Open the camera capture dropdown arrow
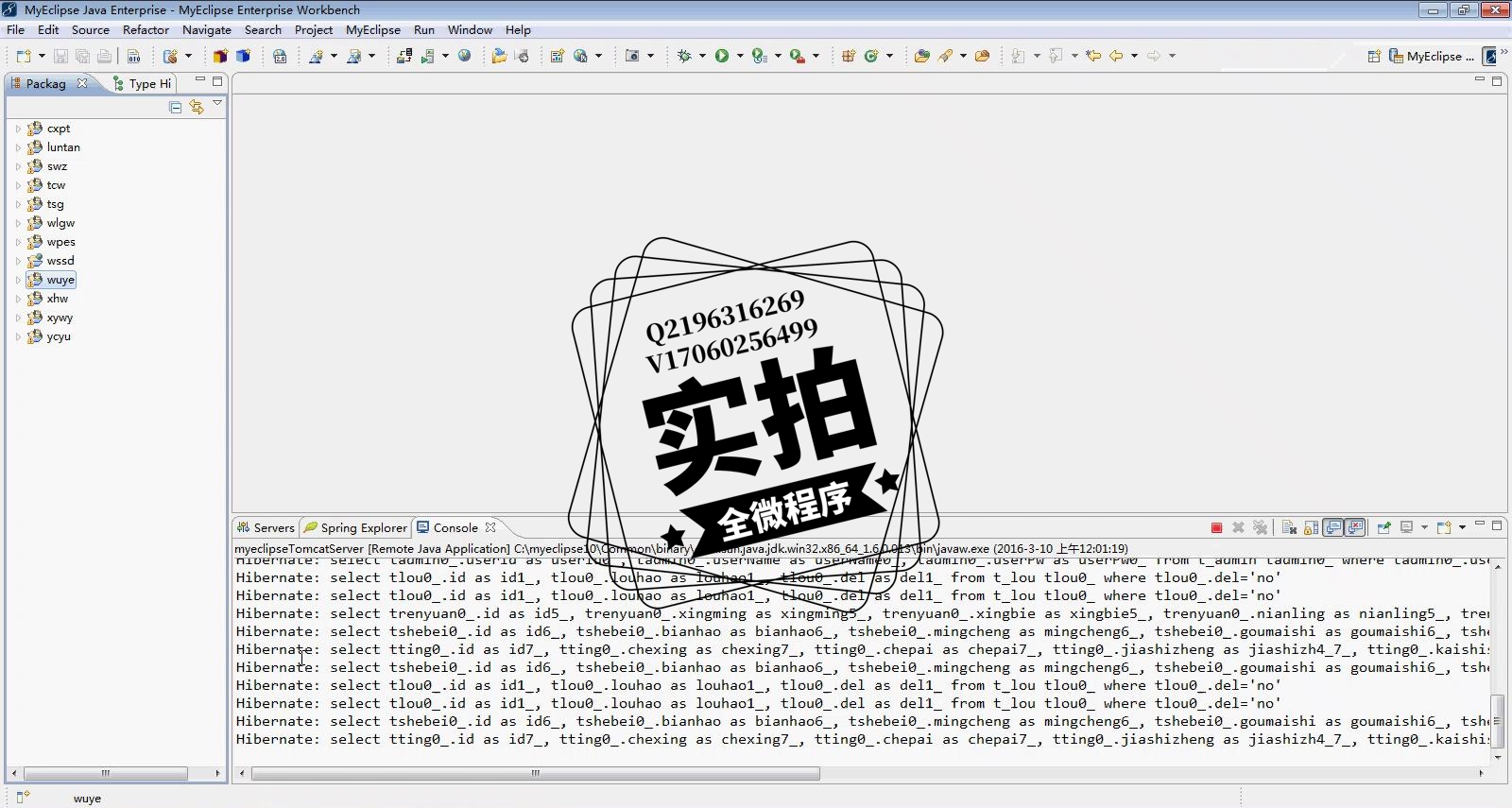The height and width of the screenshot is (808, 1512). click(650, 56)
